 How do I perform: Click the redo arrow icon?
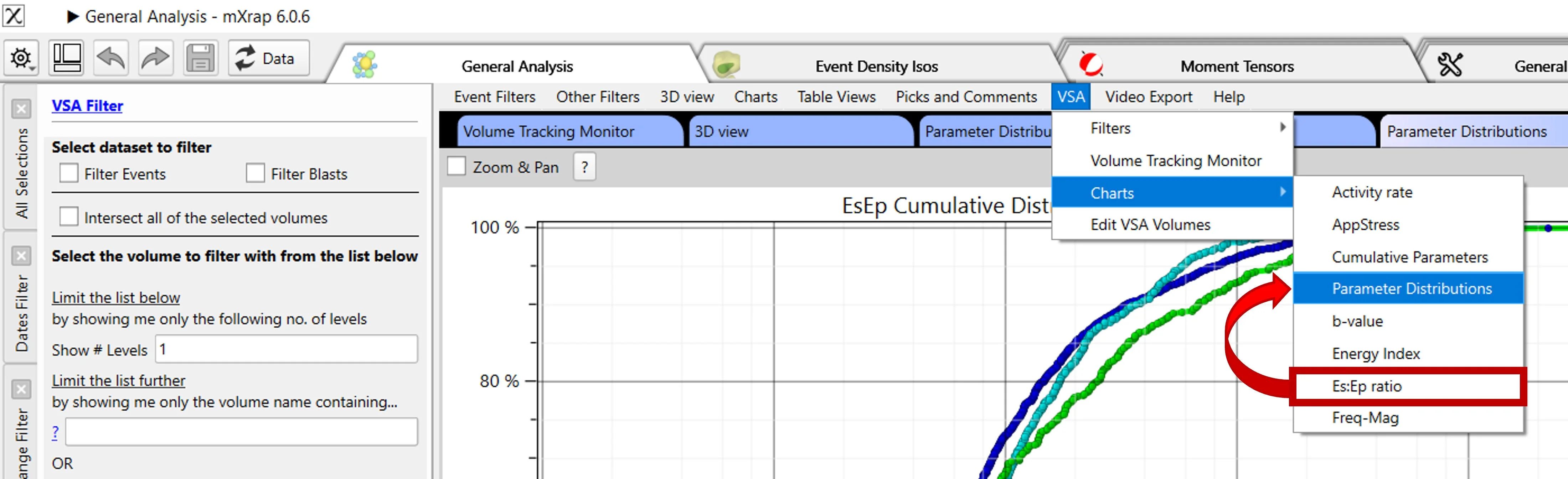(x=155, y=58)
